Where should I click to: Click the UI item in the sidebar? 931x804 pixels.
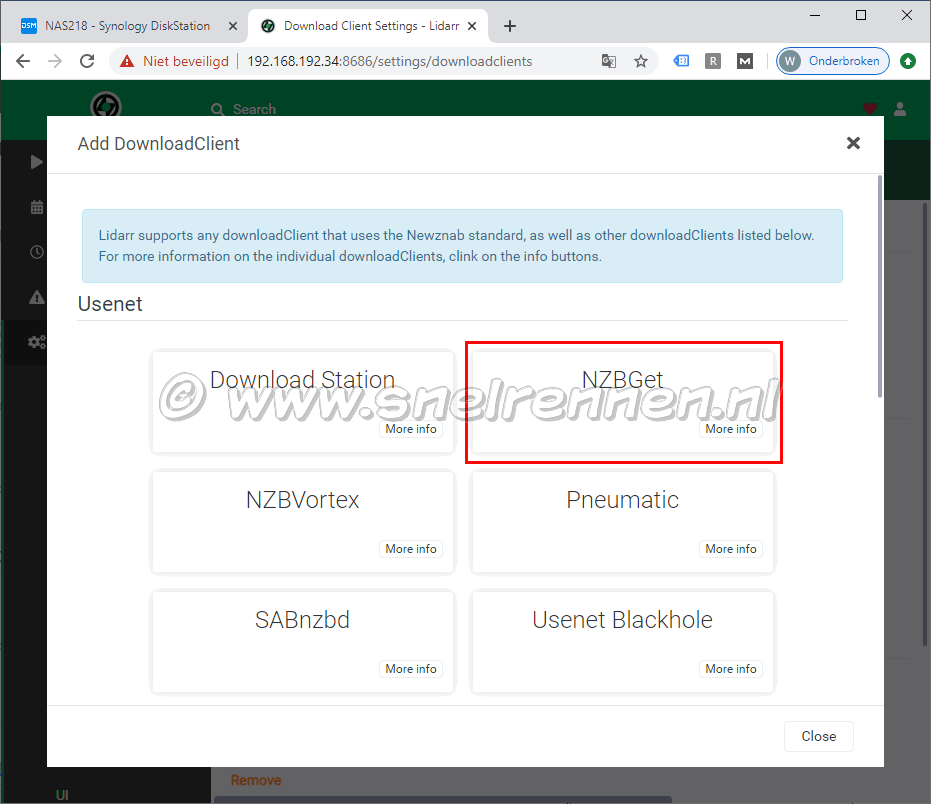pos(62,796)
